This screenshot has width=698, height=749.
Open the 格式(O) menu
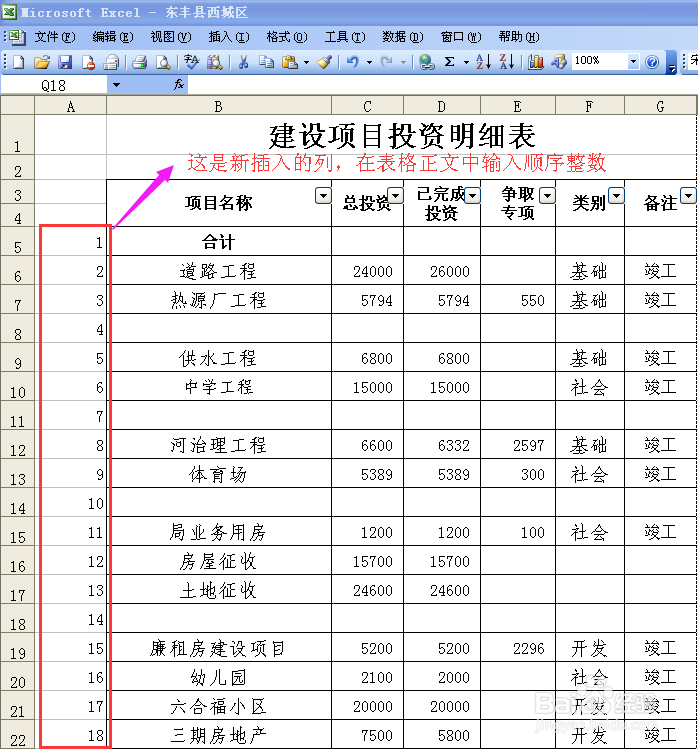click(287, 37)
